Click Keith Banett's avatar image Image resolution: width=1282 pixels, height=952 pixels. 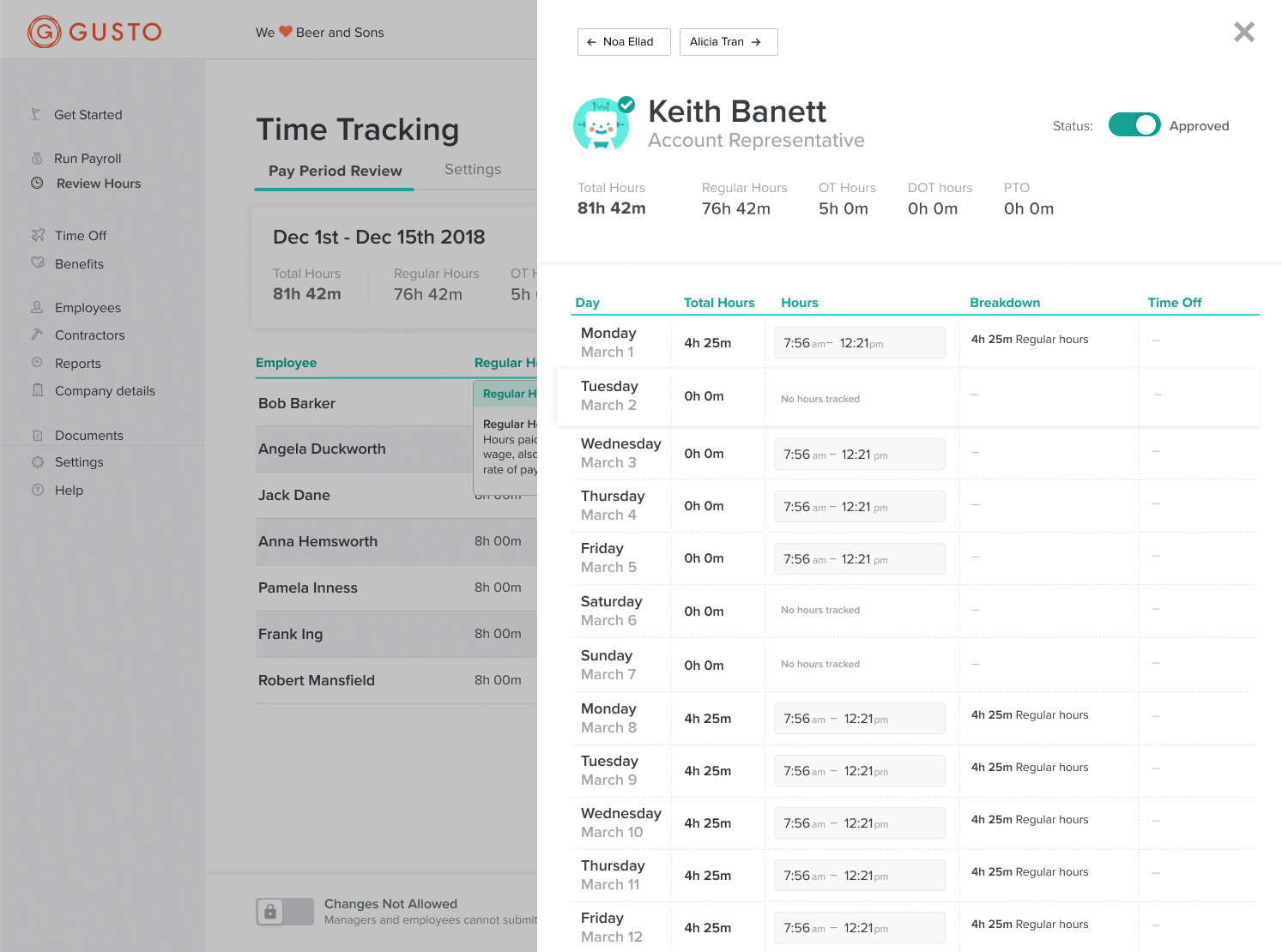click(602, 124)
